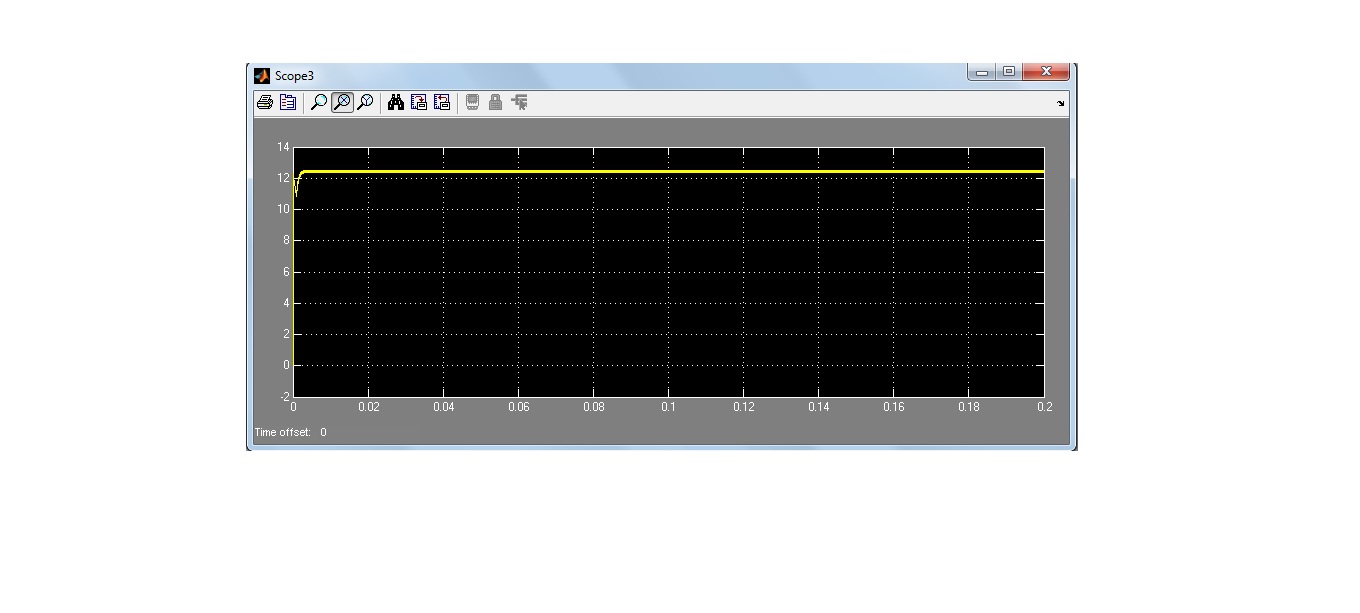This screenshot has height=613, width=1360.
Task: Click the Time offset label
Action: coord(283,432)
